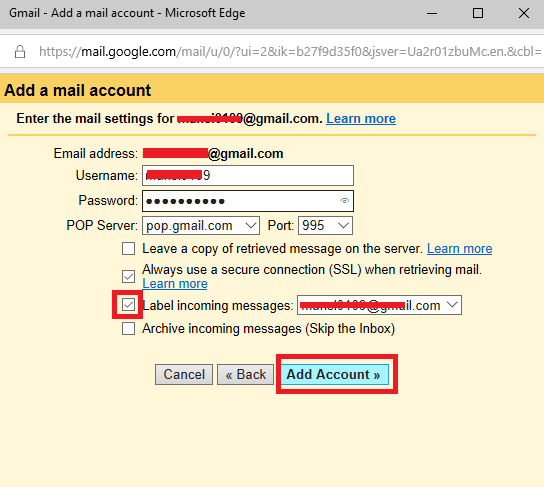Click the 'Port:' label
Viewport: 544px width, 487px height.
click(281, 226)
